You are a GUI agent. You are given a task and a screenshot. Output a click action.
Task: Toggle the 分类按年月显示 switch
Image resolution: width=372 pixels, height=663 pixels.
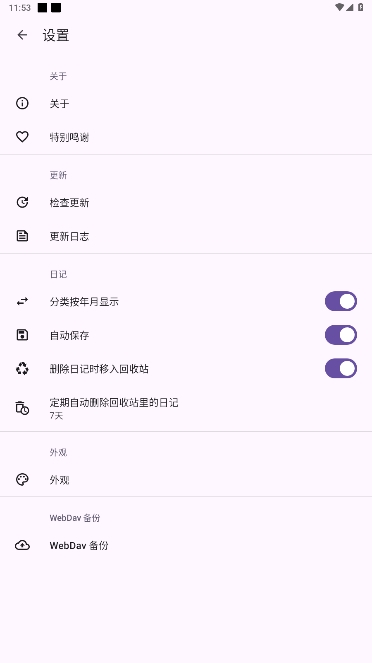(x=341, y=301)
